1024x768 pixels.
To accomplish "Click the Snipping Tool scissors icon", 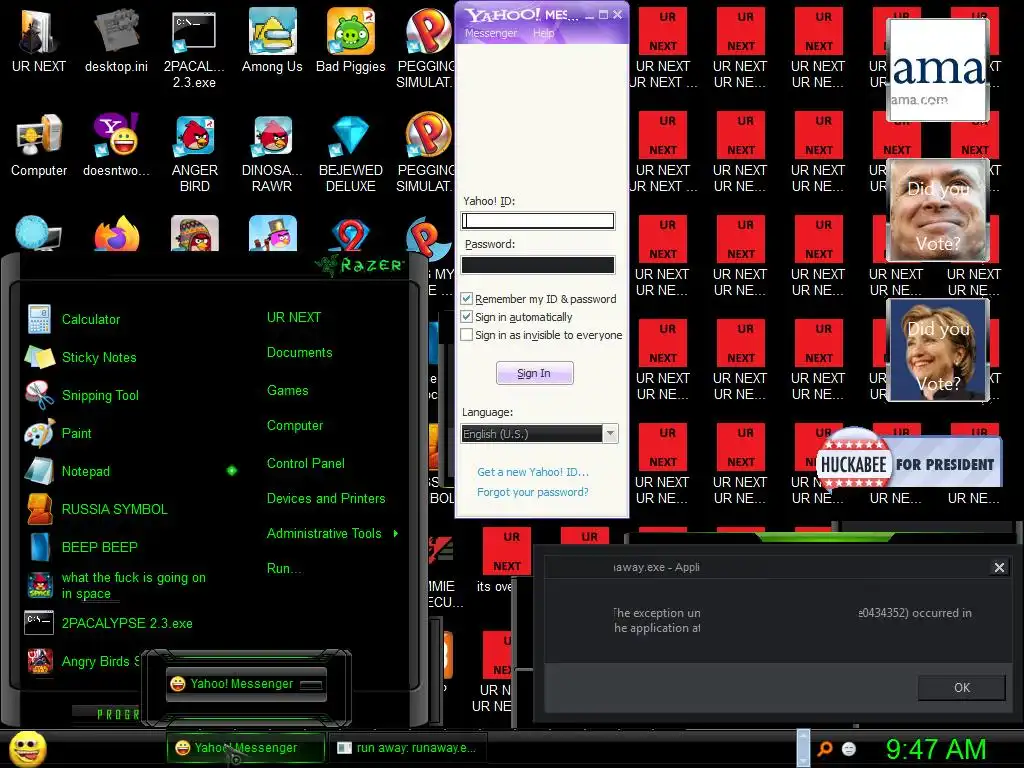I will pos(39,395).
